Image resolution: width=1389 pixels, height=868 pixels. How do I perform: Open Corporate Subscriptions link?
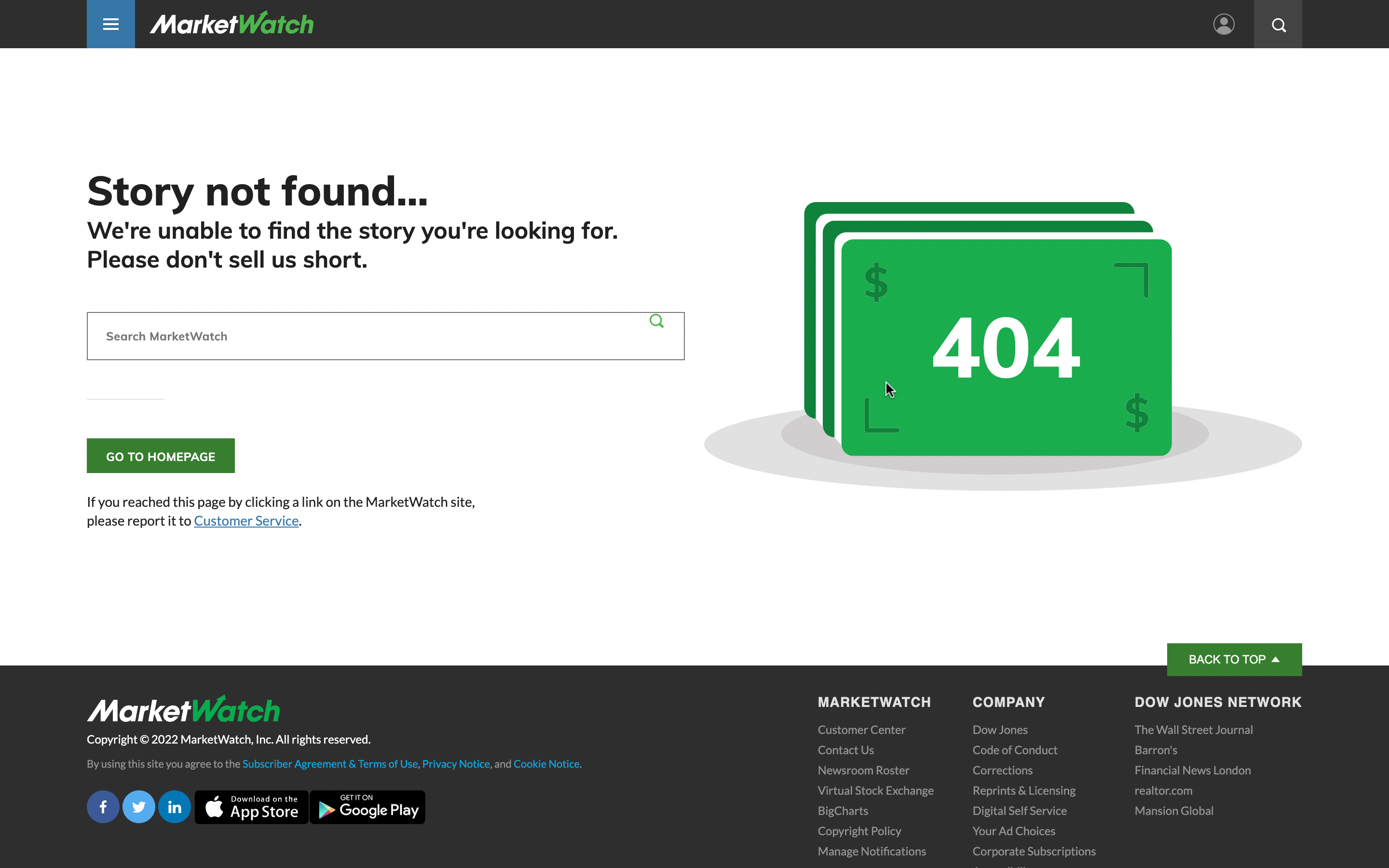coord(1034,851)
